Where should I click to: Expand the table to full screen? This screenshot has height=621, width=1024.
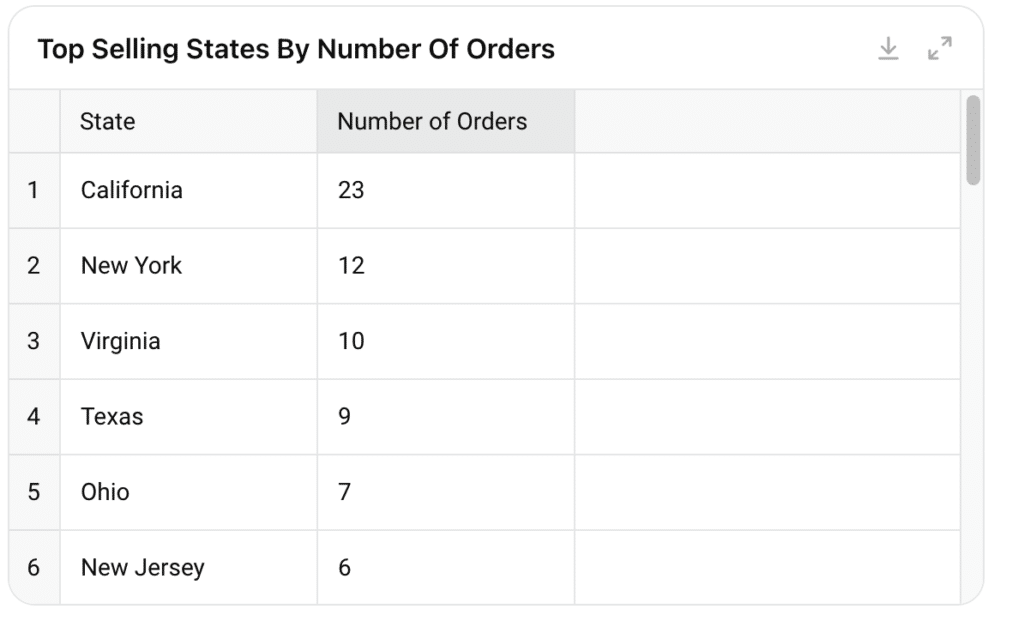coord(940,48)
